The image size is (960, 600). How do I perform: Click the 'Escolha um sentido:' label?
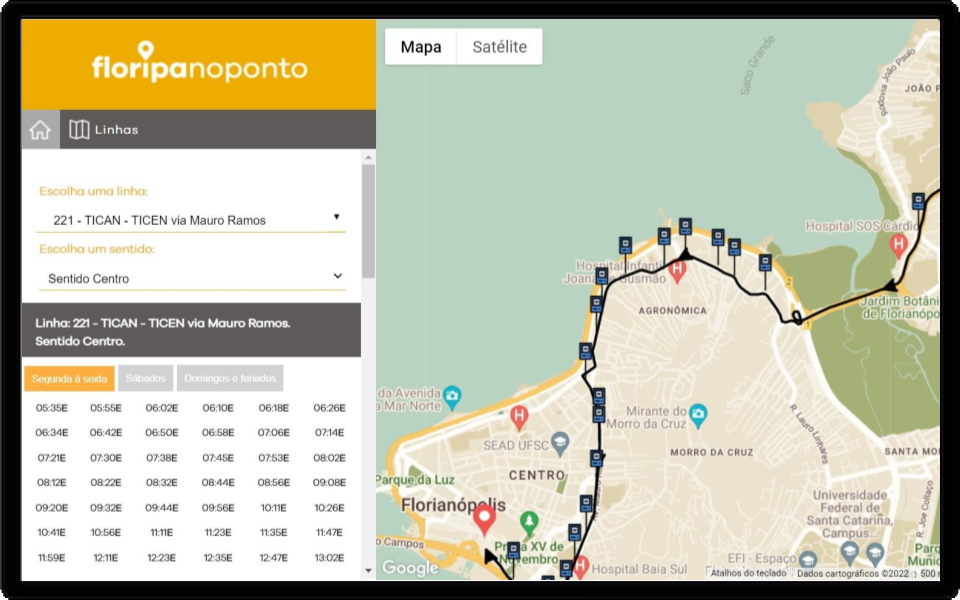[x=97, y=249]
